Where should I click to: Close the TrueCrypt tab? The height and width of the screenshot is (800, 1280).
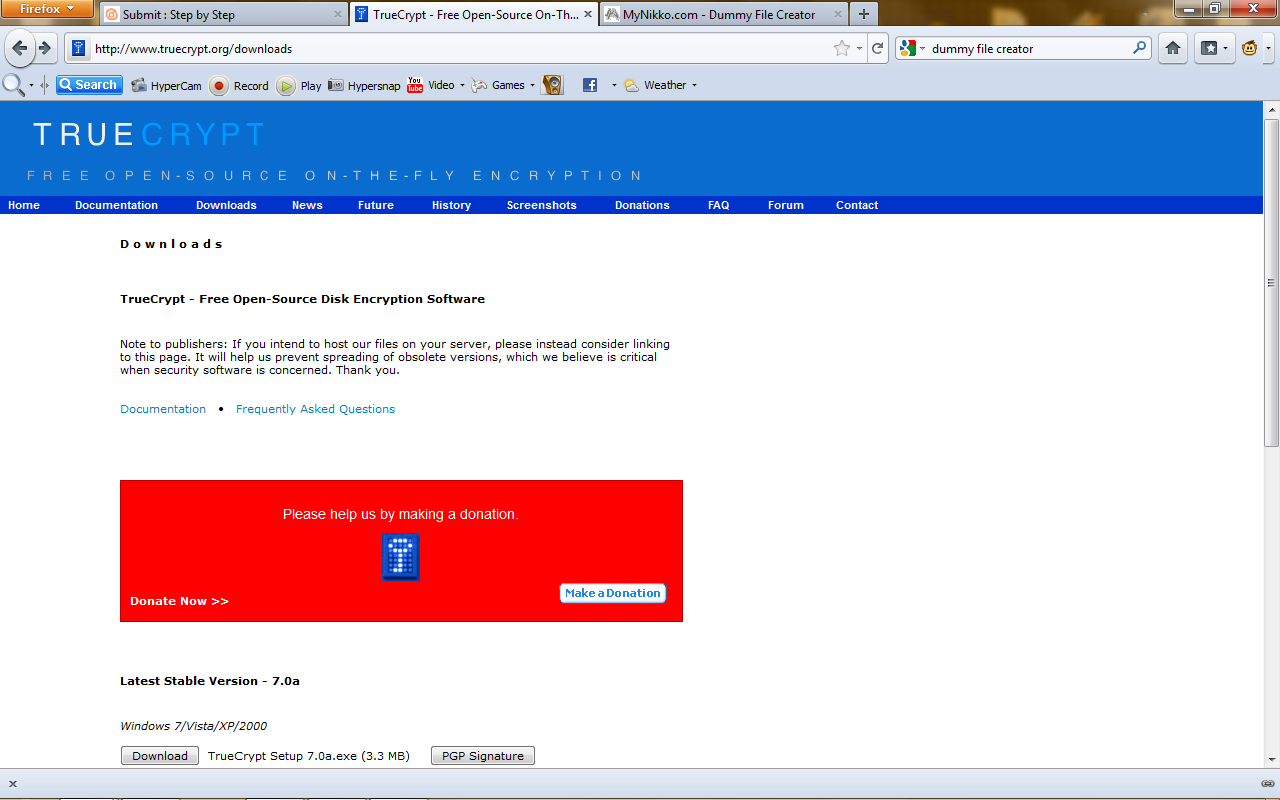click(x=588, y=15)
